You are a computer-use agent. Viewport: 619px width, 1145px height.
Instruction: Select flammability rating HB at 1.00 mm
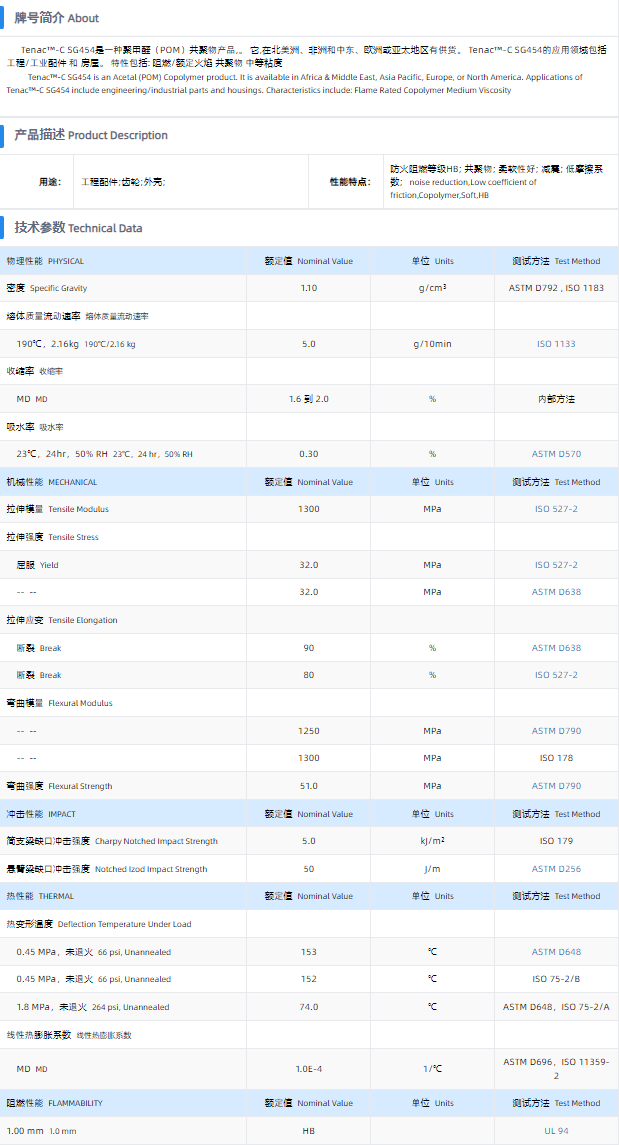coord(309,1131)
